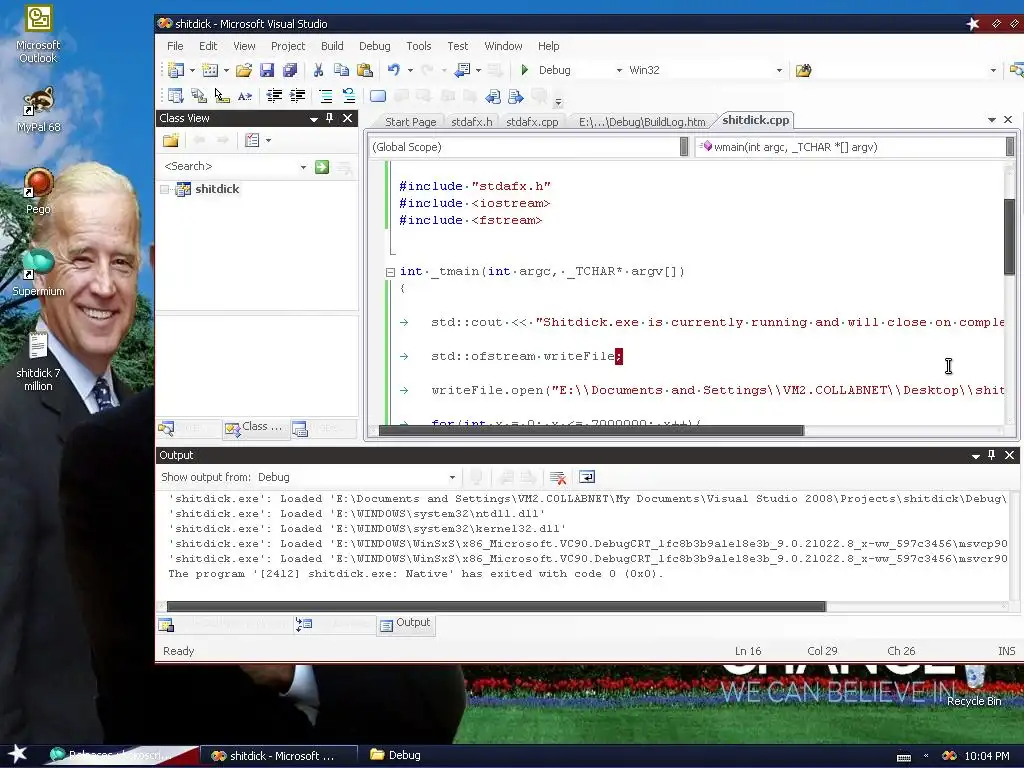Clear all output with the red X icon

click(557, 477)
